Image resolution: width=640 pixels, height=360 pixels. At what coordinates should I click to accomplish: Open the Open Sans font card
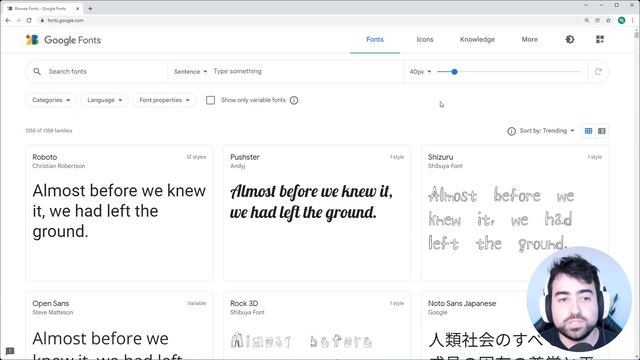point(119,326)
